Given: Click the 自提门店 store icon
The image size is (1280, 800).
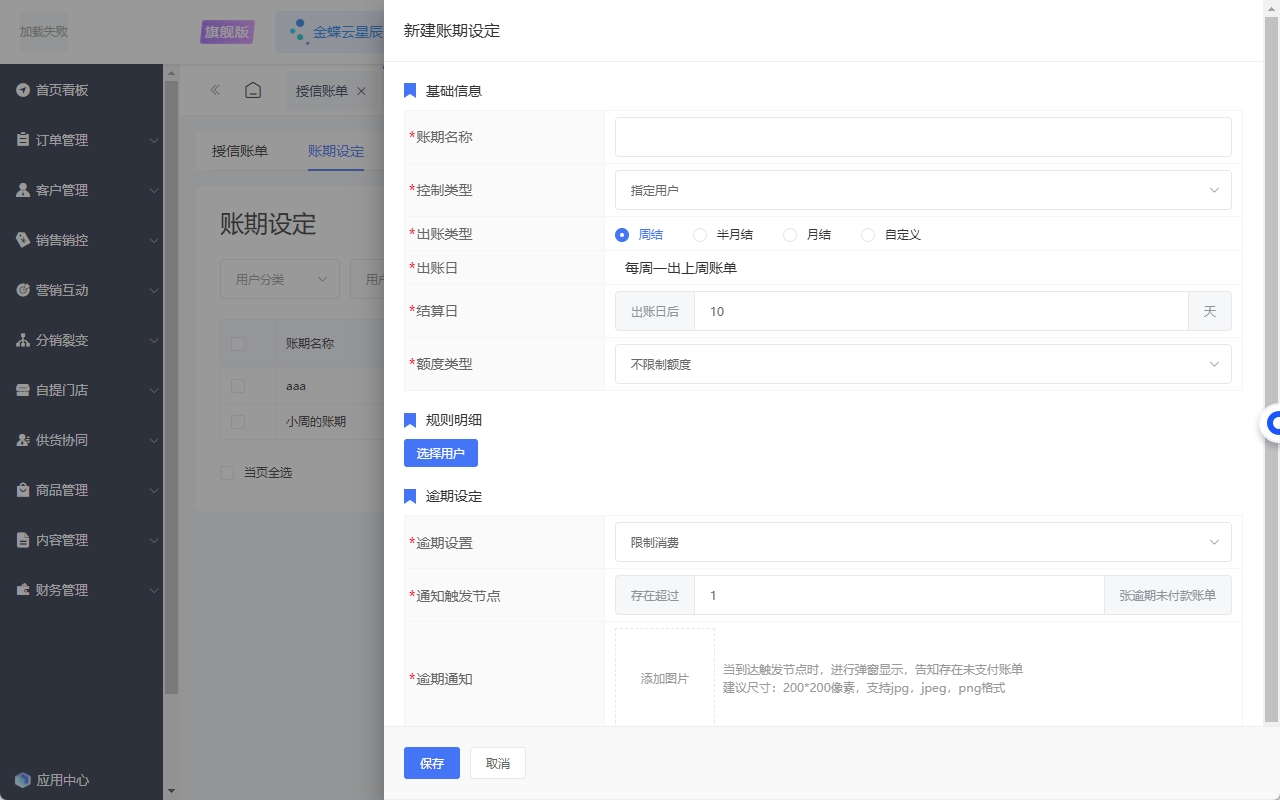Looking at the screenshot, I should point(23,390).
